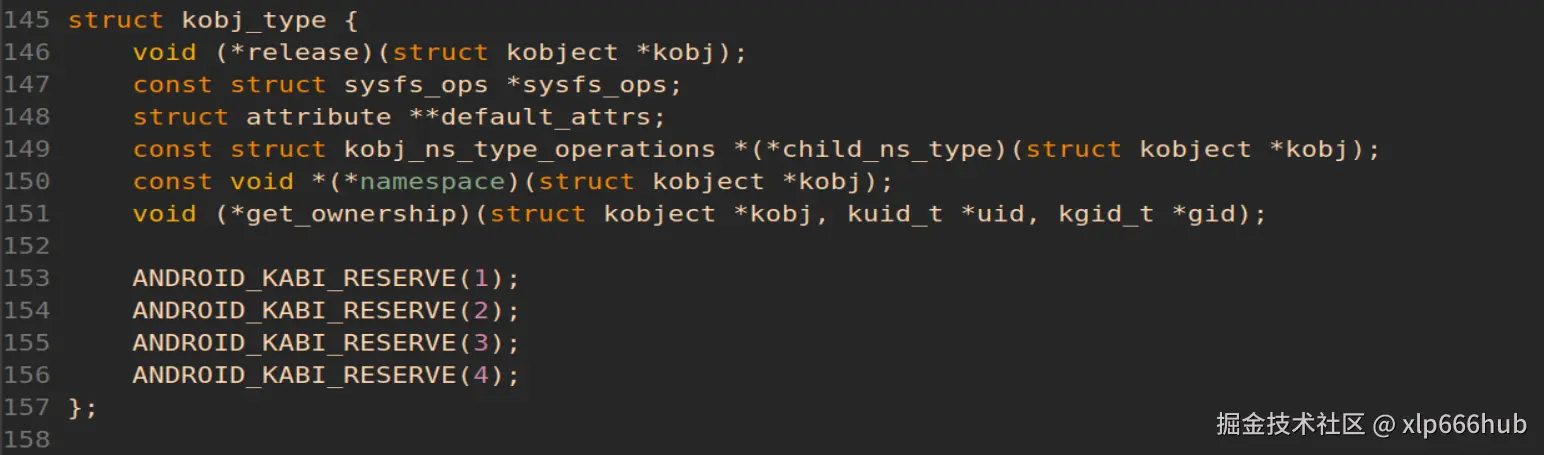
Task: Click the kobj_ns_type_operations type name
Action: [530, 150]
